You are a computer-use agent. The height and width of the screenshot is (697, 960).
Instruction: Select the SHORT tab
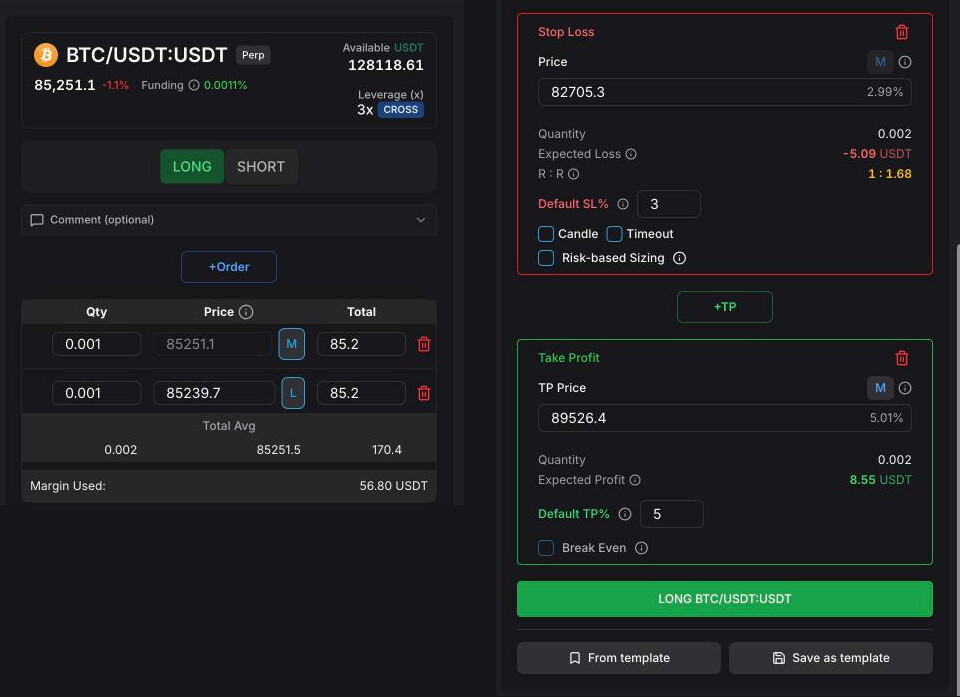point(261,167)
